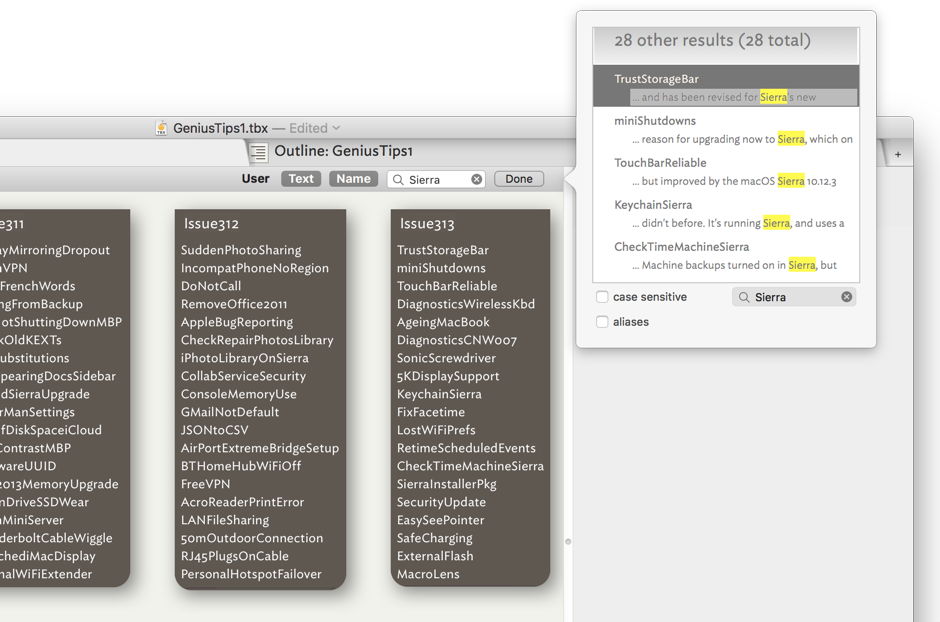Open the Edited title bar dropdown chevron
940x622 pixels.
(336, 128)
